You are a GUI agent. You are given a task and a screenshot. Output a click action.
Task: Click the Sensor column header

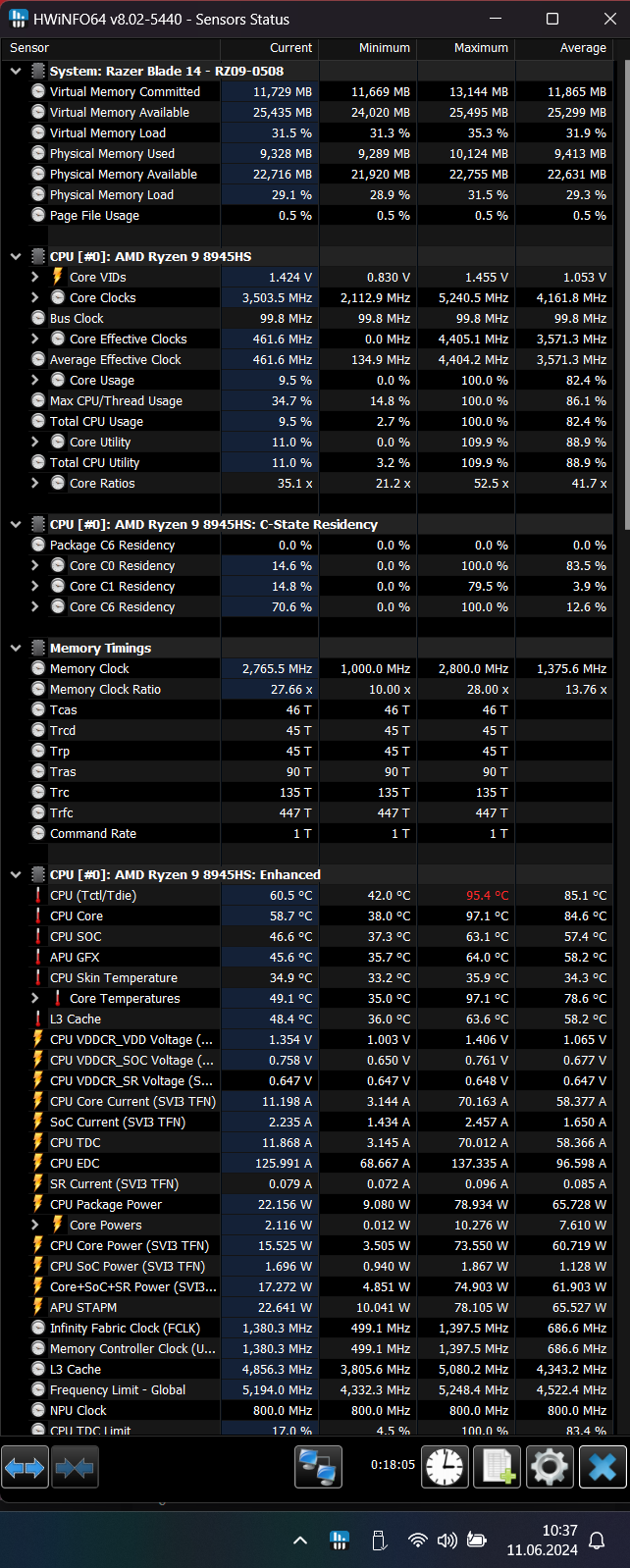tap(111, 48)
